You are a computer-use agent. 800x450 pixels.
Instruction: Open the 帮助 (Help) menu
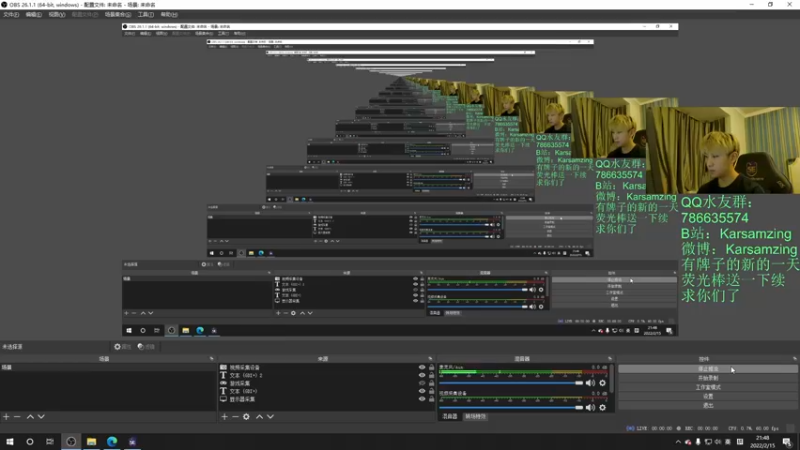coord(169,14)
